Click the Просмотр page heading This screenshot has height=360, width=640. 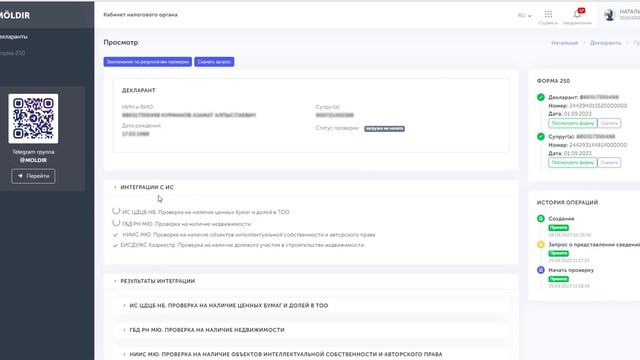(121, 42)
